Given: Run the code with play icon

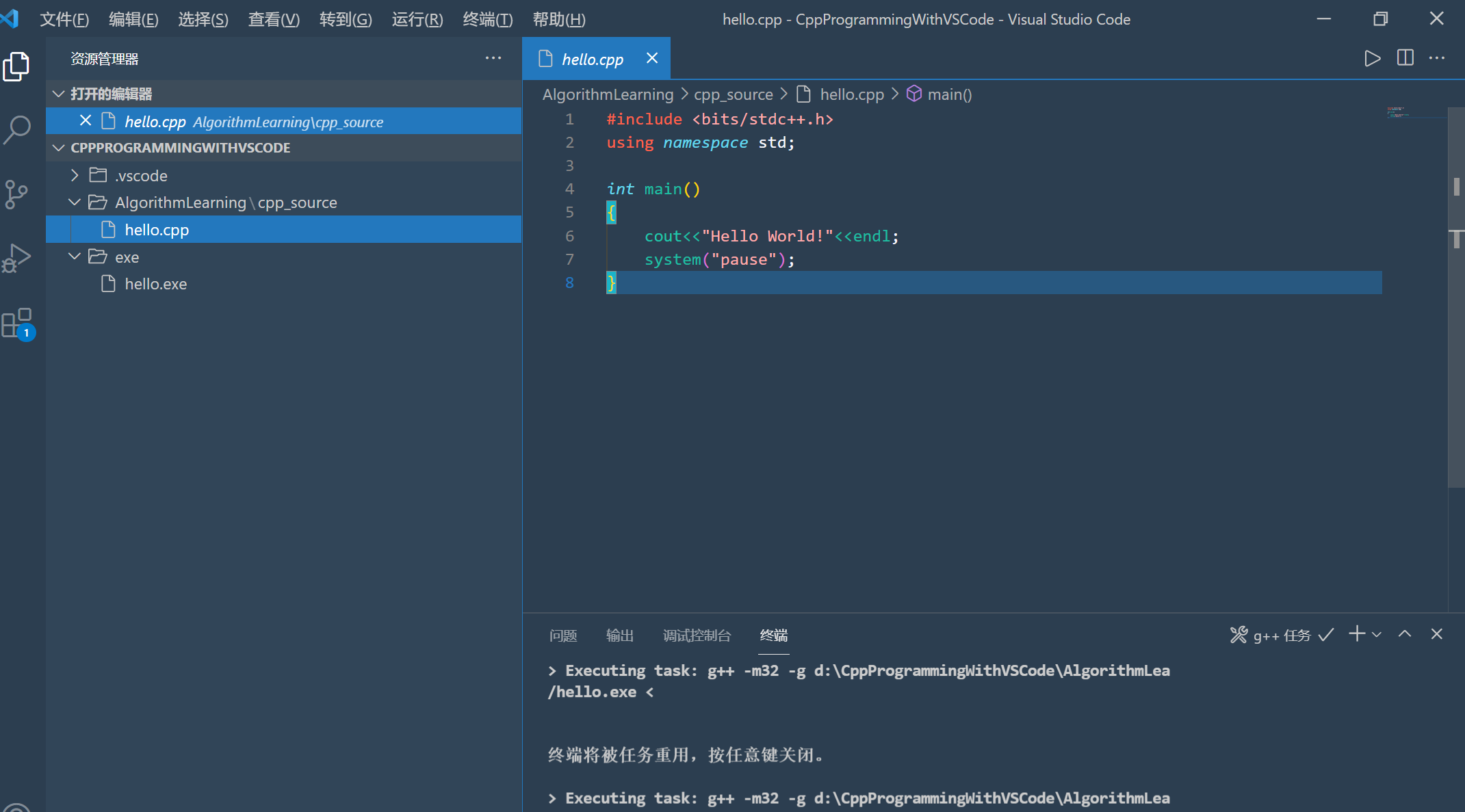Looking at the screenshot, I should pyautogui.click(x=1372, y=59).
